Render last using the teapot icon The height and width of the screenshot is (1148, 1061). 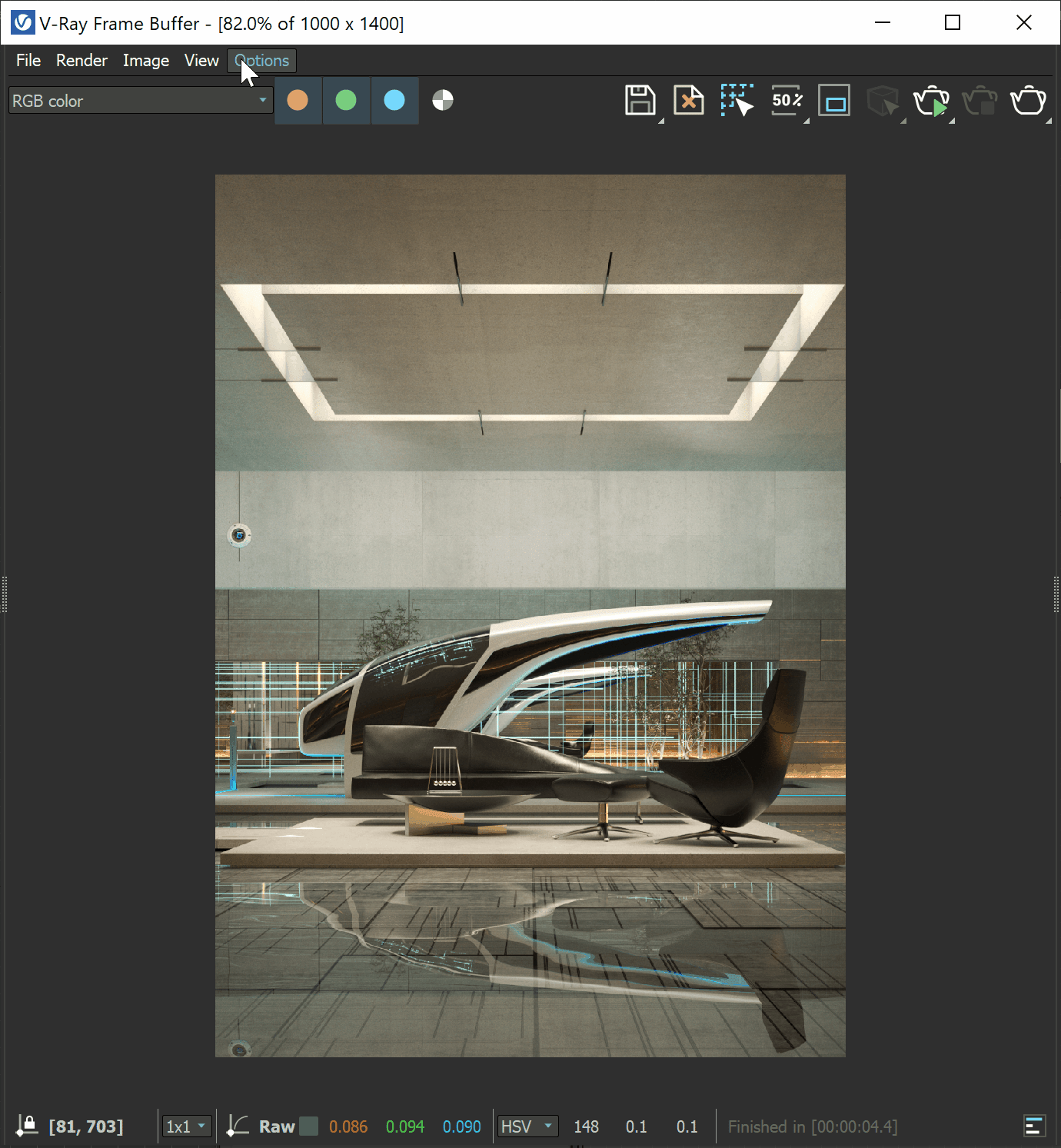pyautogui.click(x=932, y=100)
